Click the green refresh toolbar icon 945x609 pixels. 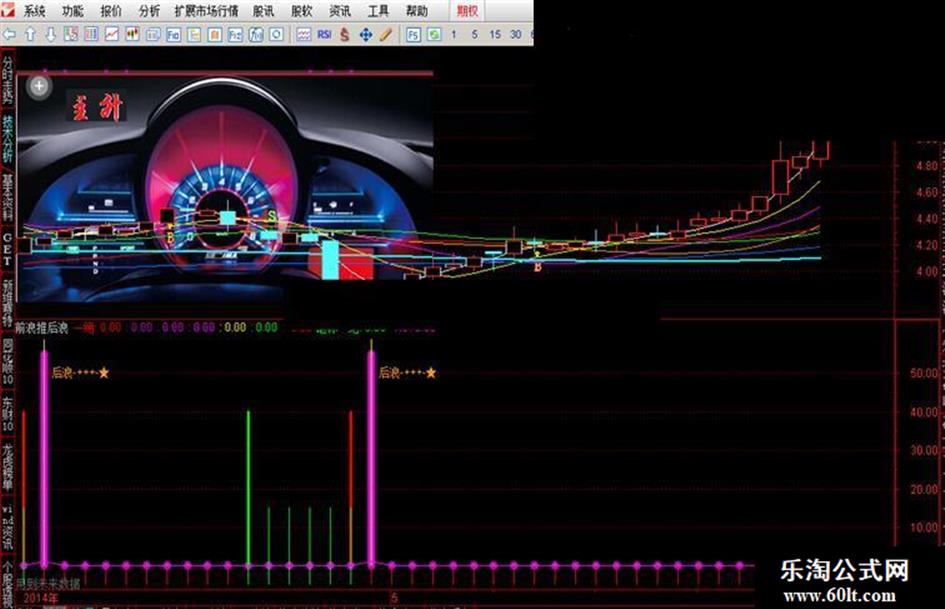[x=434, y=34]
